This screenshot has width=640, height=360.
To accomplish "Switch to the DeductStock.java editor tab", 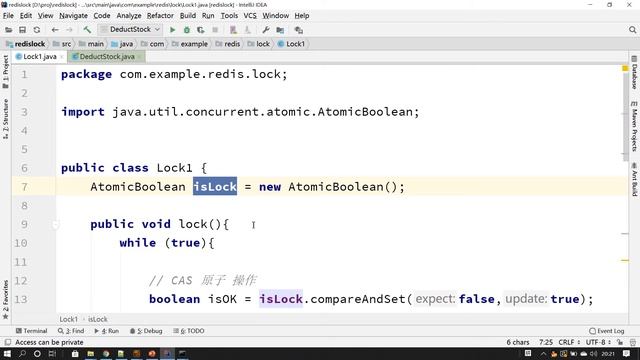I will [107, 57].
